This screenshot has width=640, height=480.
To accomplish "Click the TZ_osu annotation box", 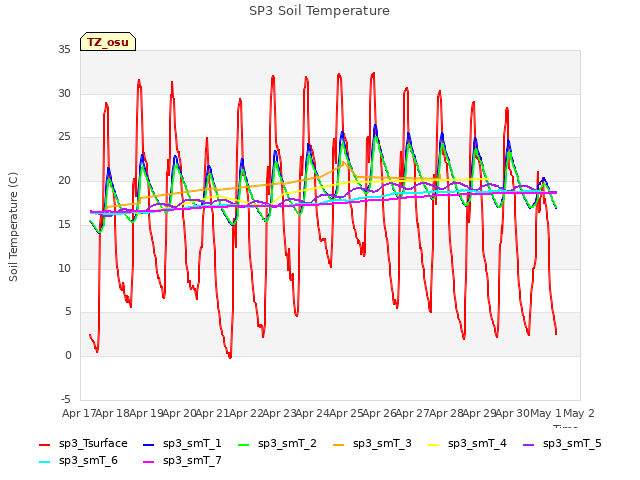I will tap(108, 42).
